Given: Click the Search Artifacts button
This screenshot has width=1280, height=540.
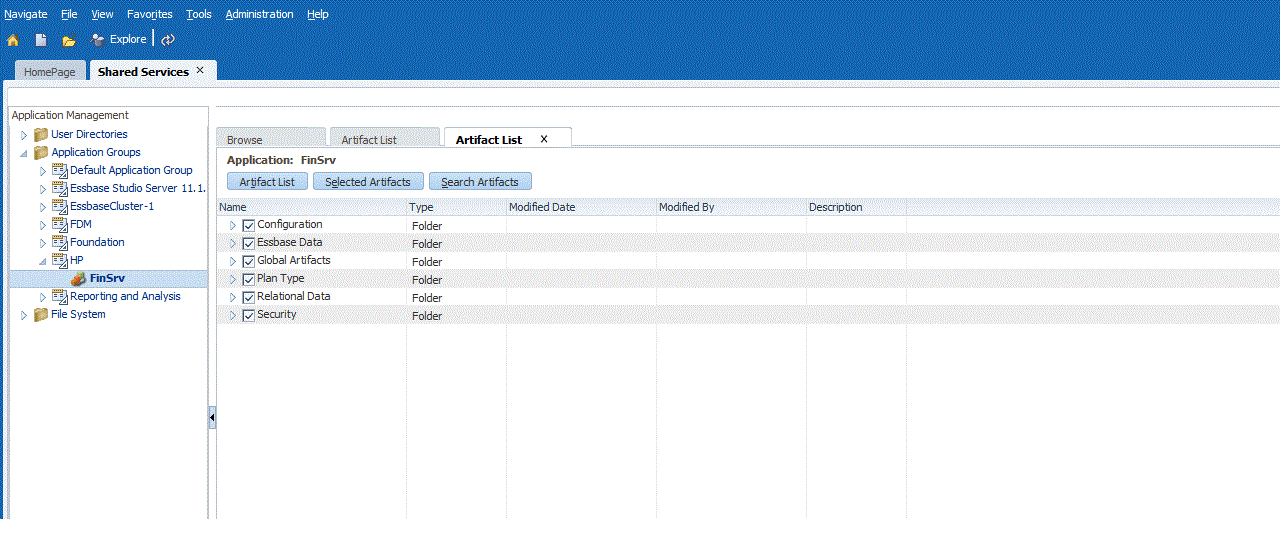Looking at the screenshot, I should click(x=480, y=182).
